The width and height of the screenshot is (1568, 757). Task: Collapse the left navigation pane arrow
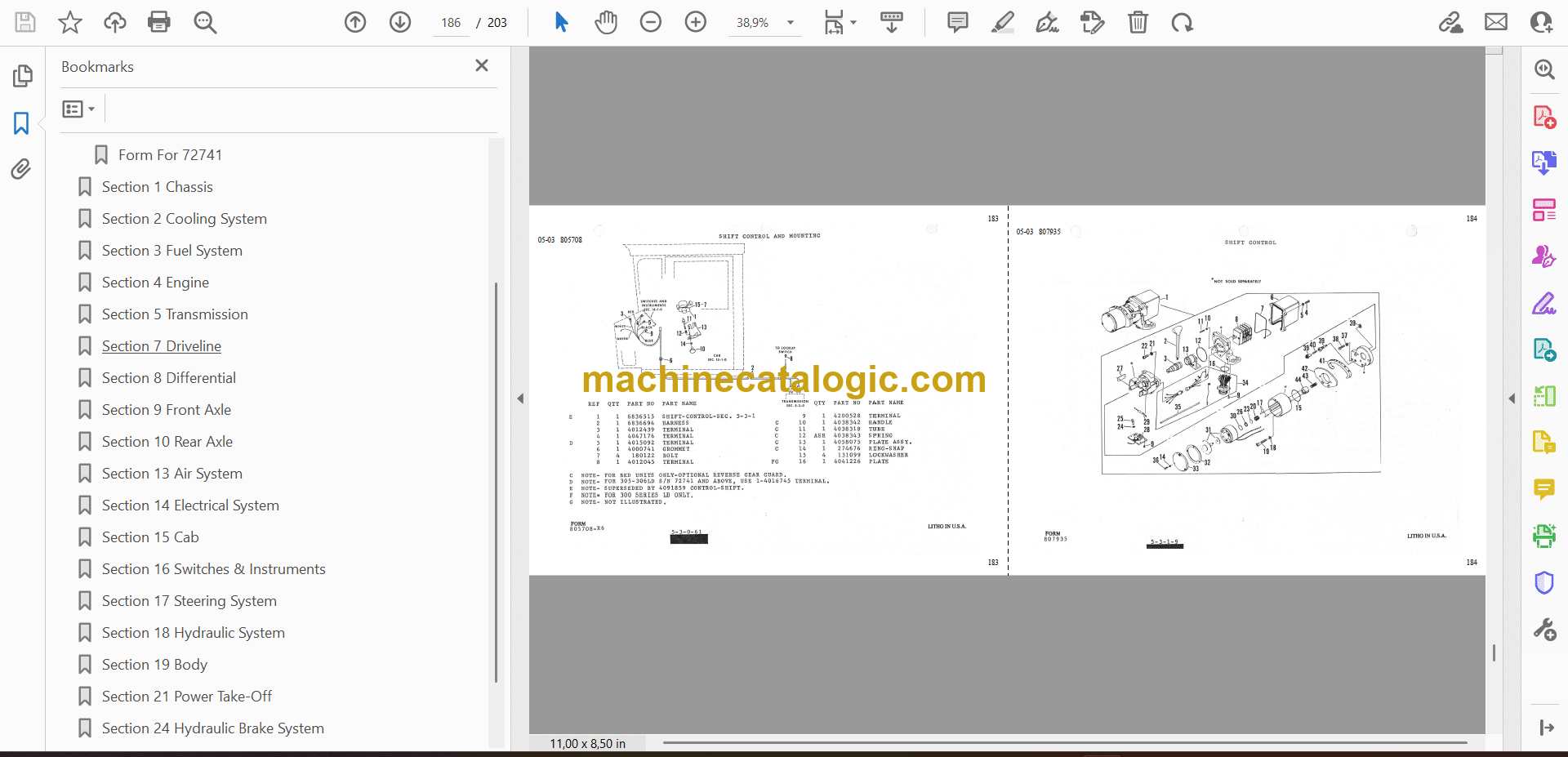click(x=520, y=399)
